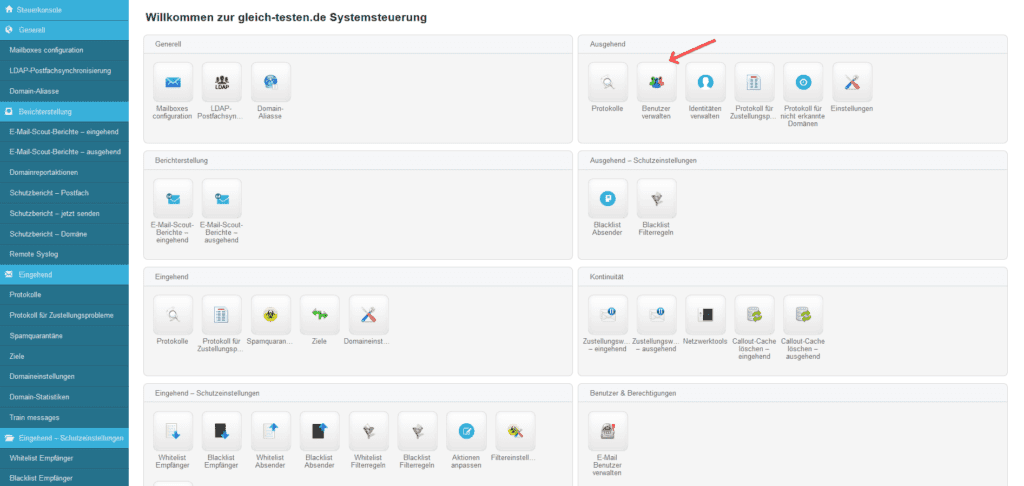Open Blacklist Filterregeln under Ausgehend – Schutzeinstellungen
Image resolution: width=1024 pixels, height=486 pixels.
click(656, 199)
